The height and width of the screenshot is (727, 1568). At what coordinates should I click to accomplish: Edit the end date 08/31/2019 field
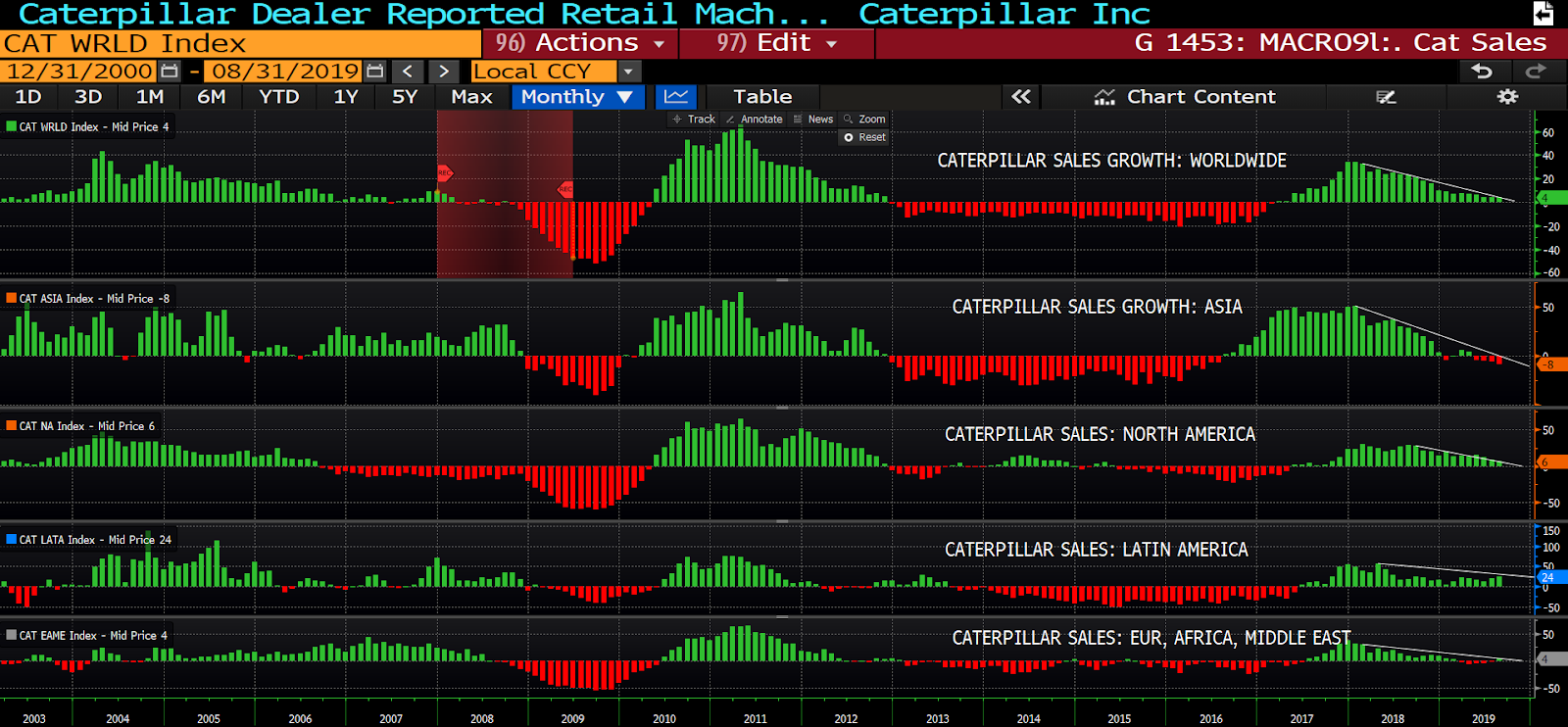[x=285, y=72]
